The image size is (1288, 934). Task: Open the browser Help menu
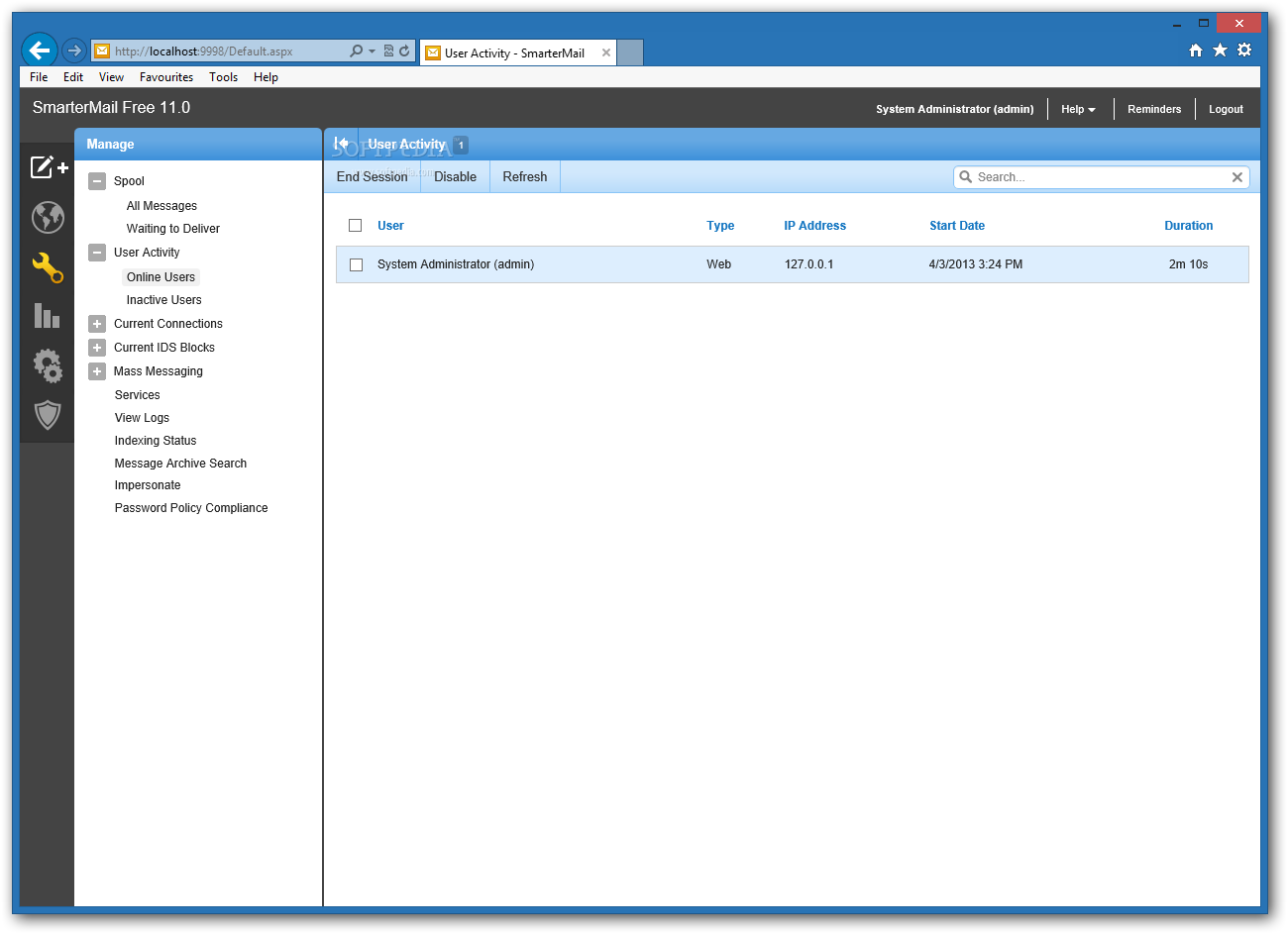click(x=266, y=77)
